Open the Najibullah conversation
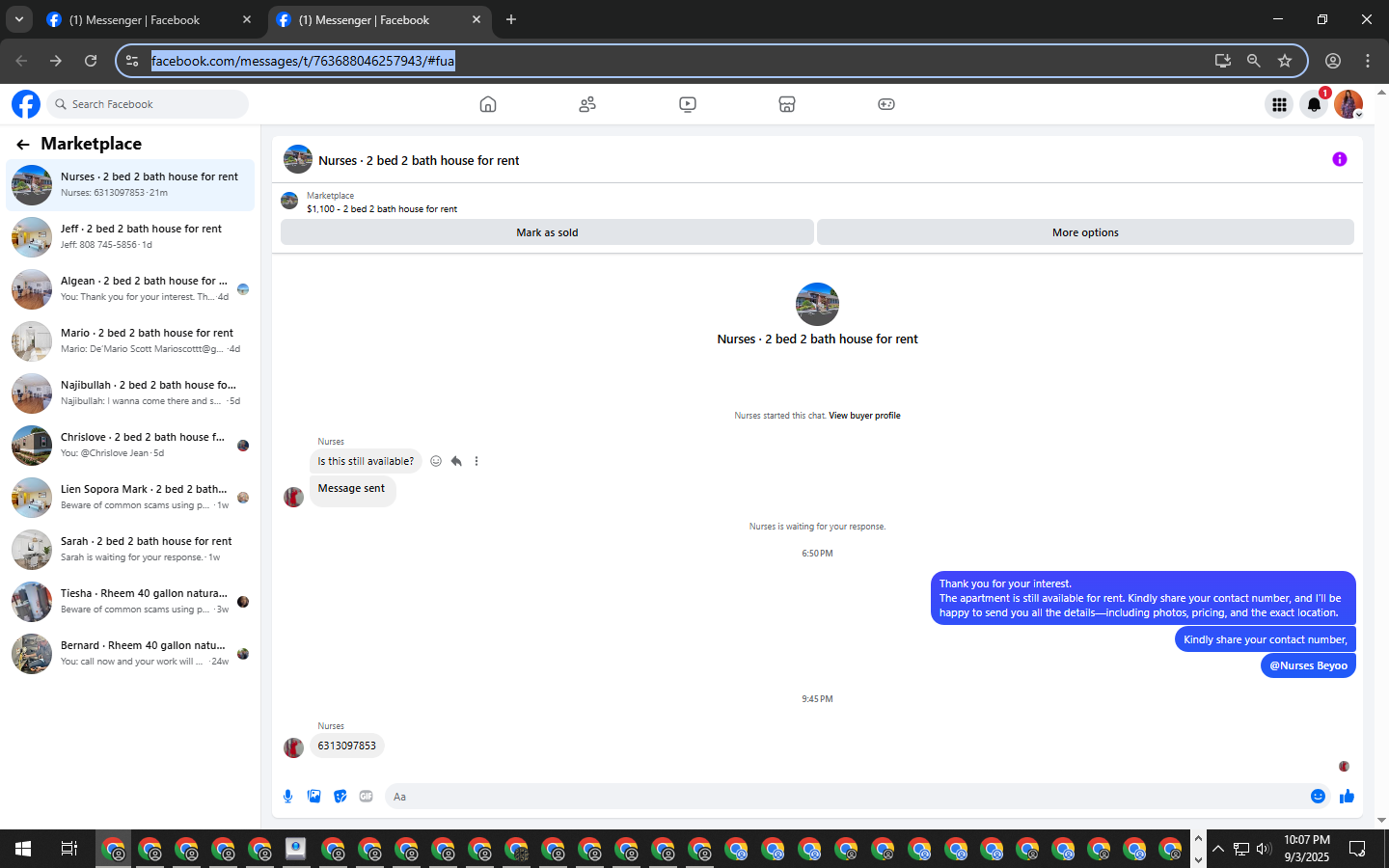The image size is (1389, 868). pos(130,393)
